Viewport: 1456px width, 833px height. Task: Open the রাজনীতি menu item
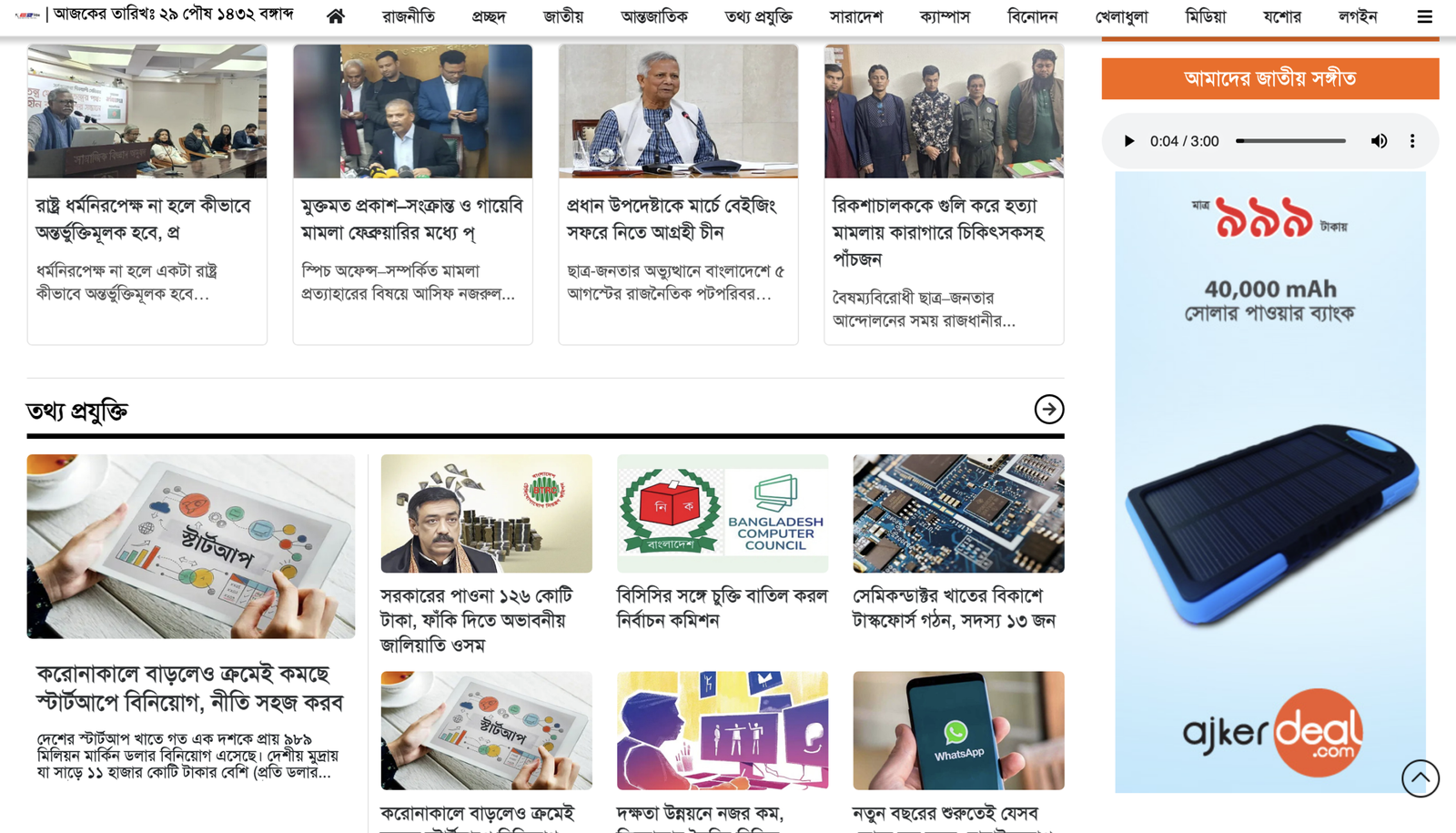click(409, 16)
